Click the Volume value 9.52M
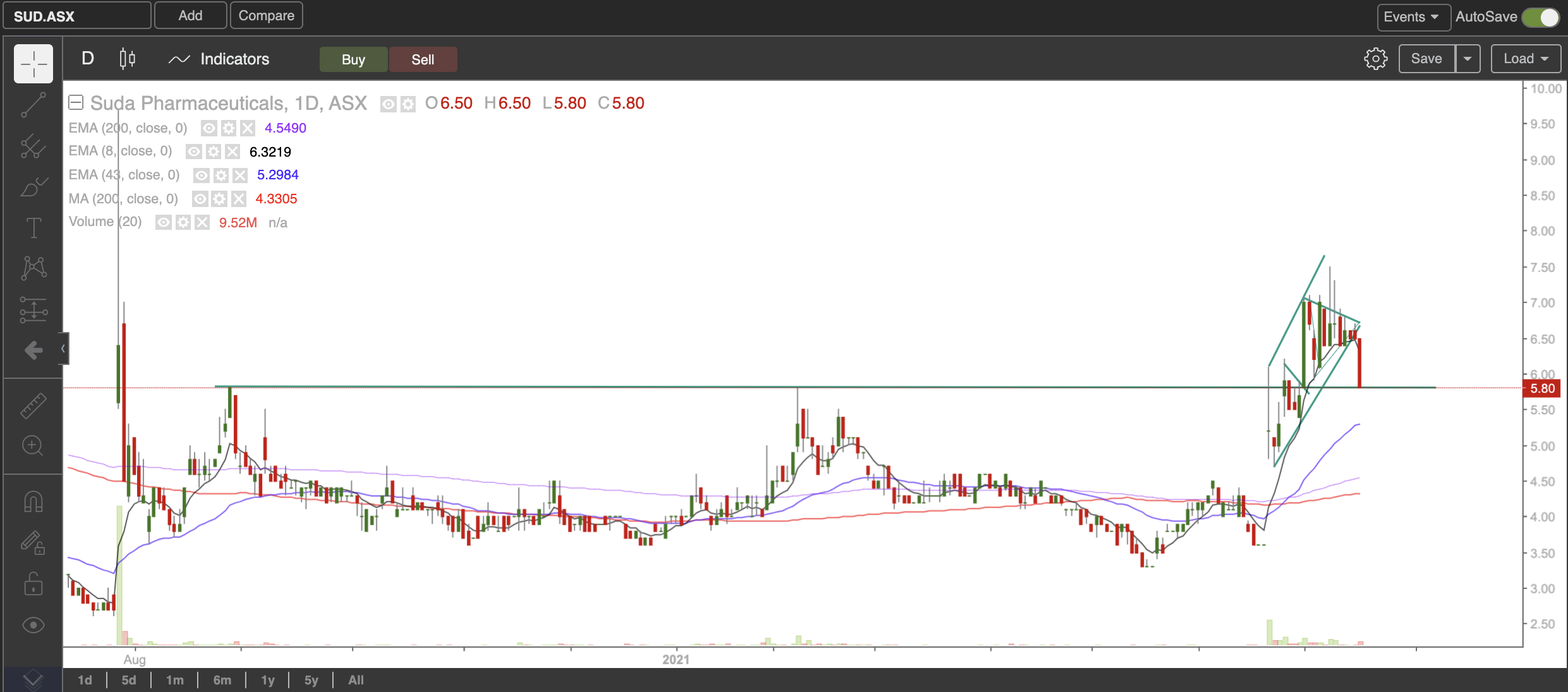The image size is (1568, 692). tap(238, 223)
